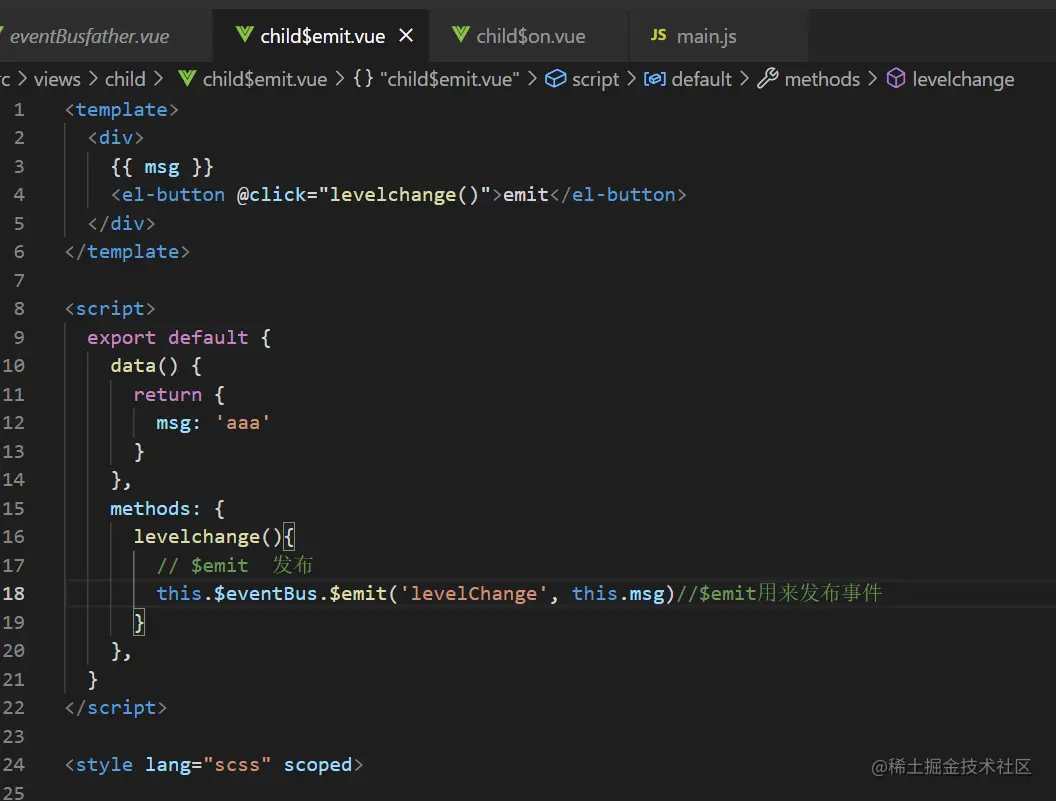This screenshot has height=801, width=1056.
Task: Open the 'child' folder breadcrumb
Action: pyautogui.click(x=125, y=79)
